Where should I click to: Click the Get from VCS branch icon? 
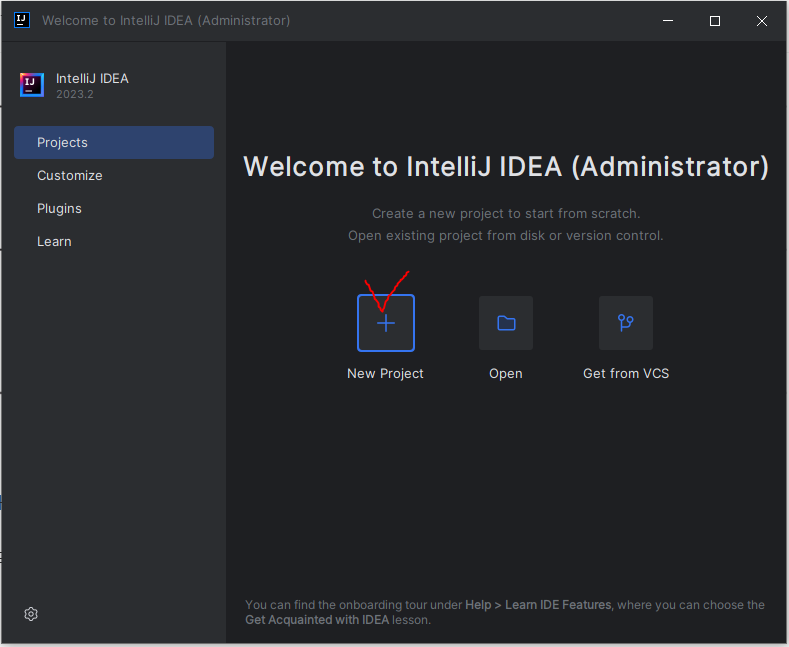coord(625,323)
